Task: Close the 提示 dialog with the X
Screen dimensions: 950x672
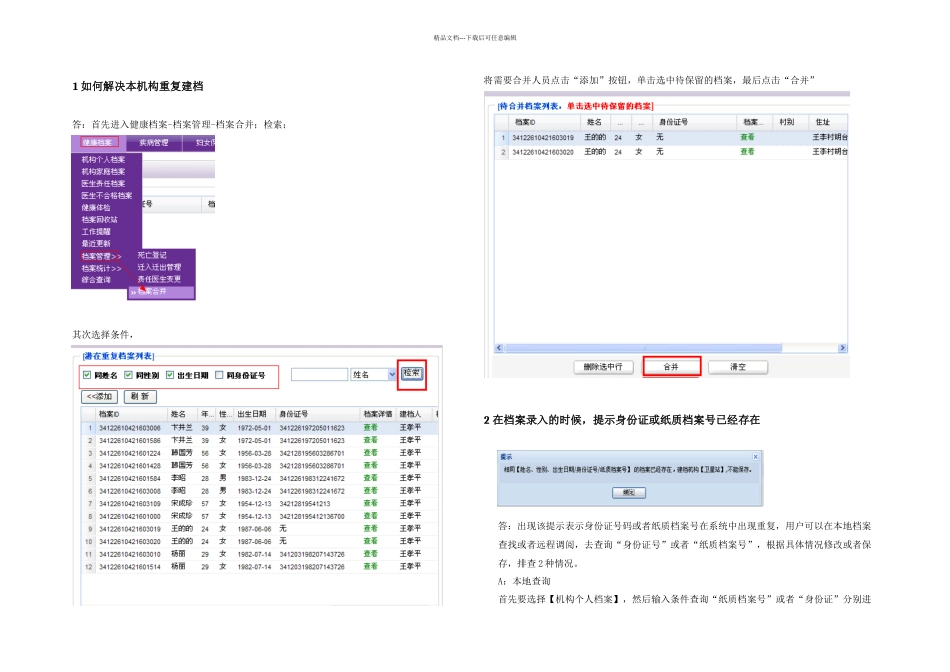Action: [x=756, y=456]
